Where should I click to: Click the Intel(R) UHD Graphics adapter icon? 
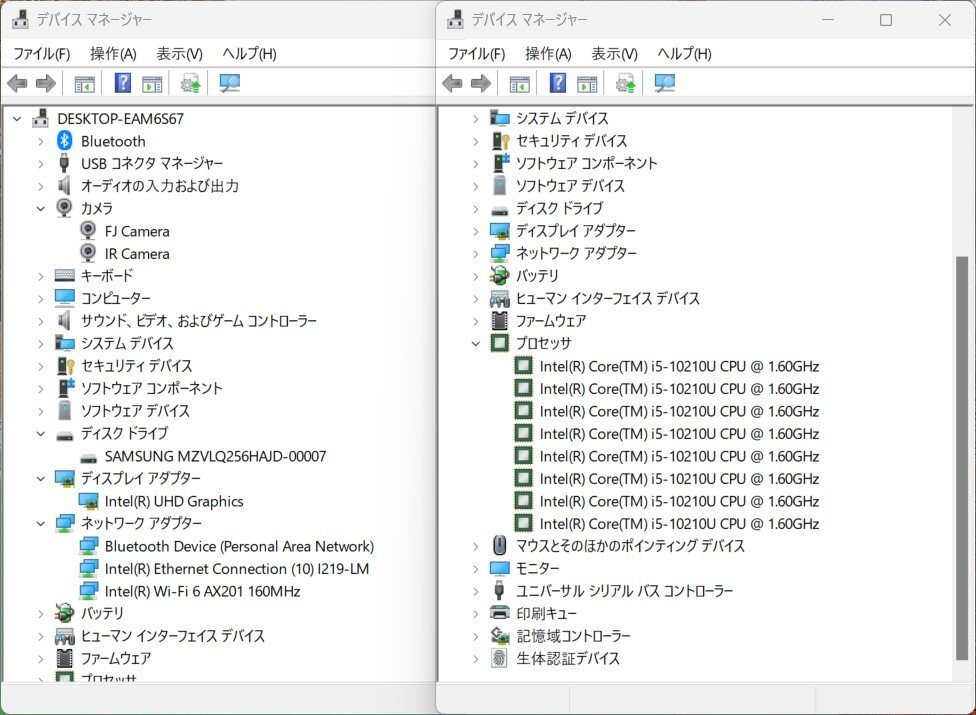pyautogui.click(x=89, y=501)
